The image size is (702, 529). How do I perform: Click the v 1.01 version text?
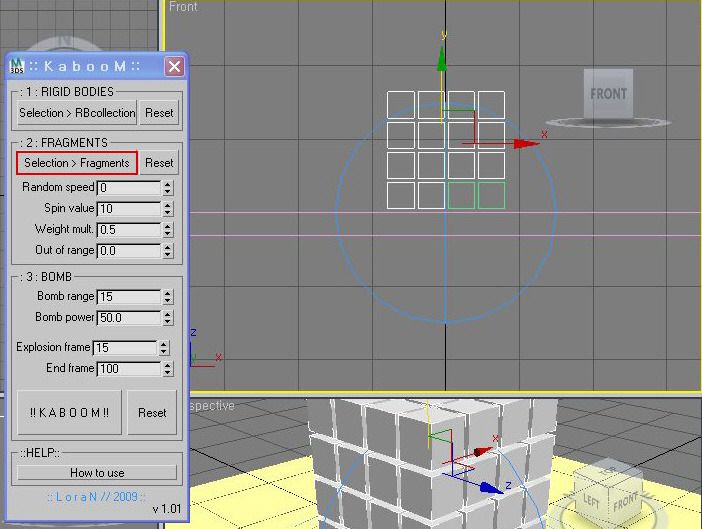(167, 509)
